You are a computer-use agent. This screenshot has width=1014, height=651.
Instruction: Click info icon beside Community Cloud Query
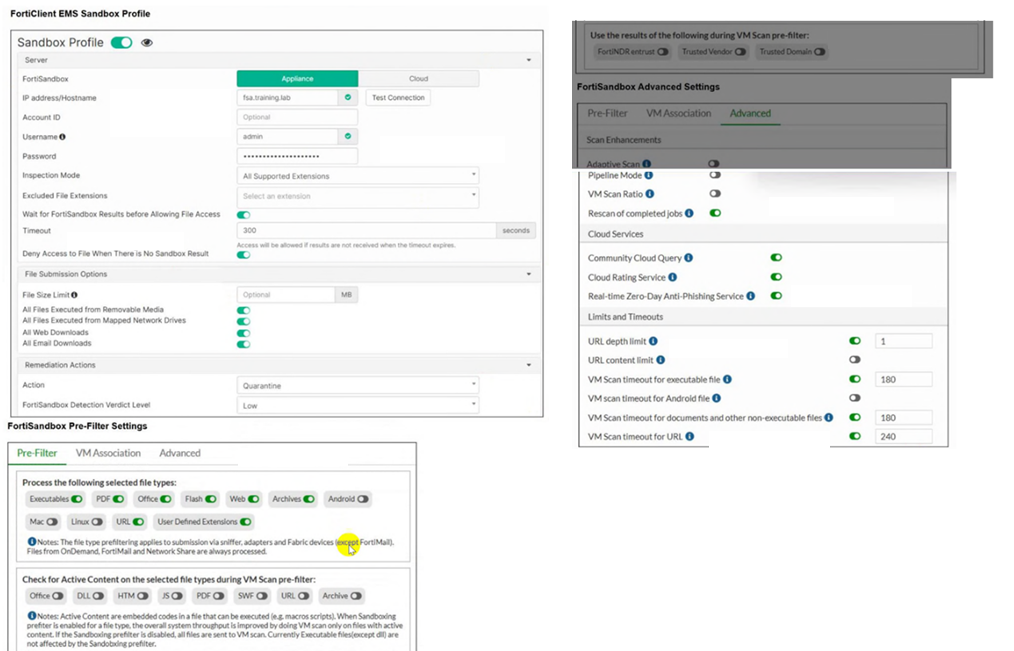689,258
